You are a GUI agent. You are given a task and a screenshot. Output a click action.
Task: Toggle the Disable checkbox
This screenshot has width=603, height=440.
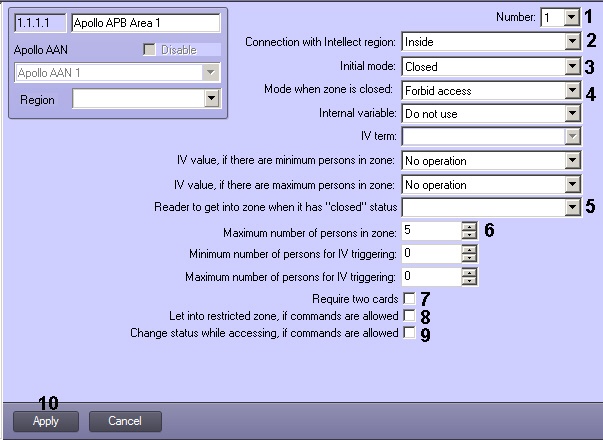coord(149,50)
